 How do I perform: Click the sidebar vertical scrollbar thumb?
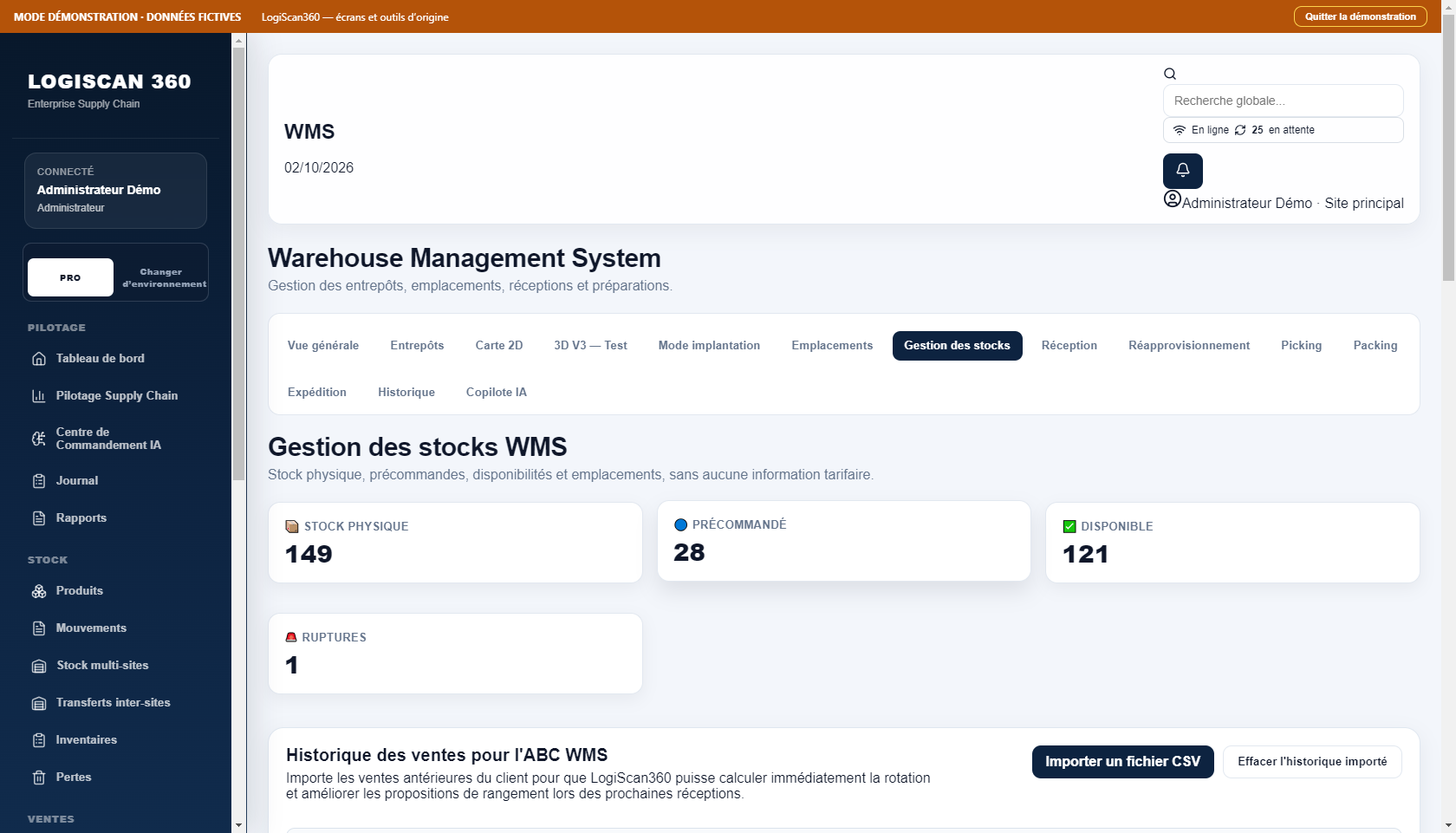click(x=239, y=264)
